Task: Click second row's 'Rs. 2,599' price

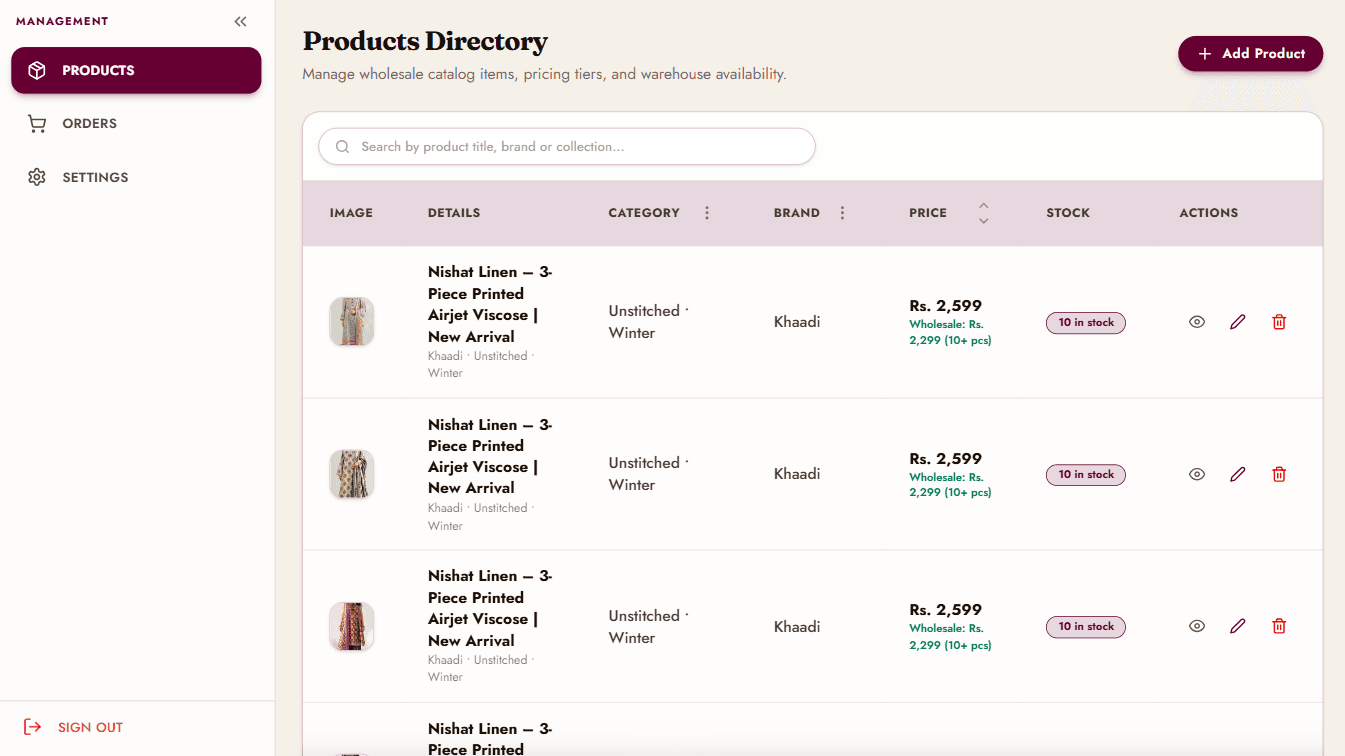Action: tap(945, 459)
